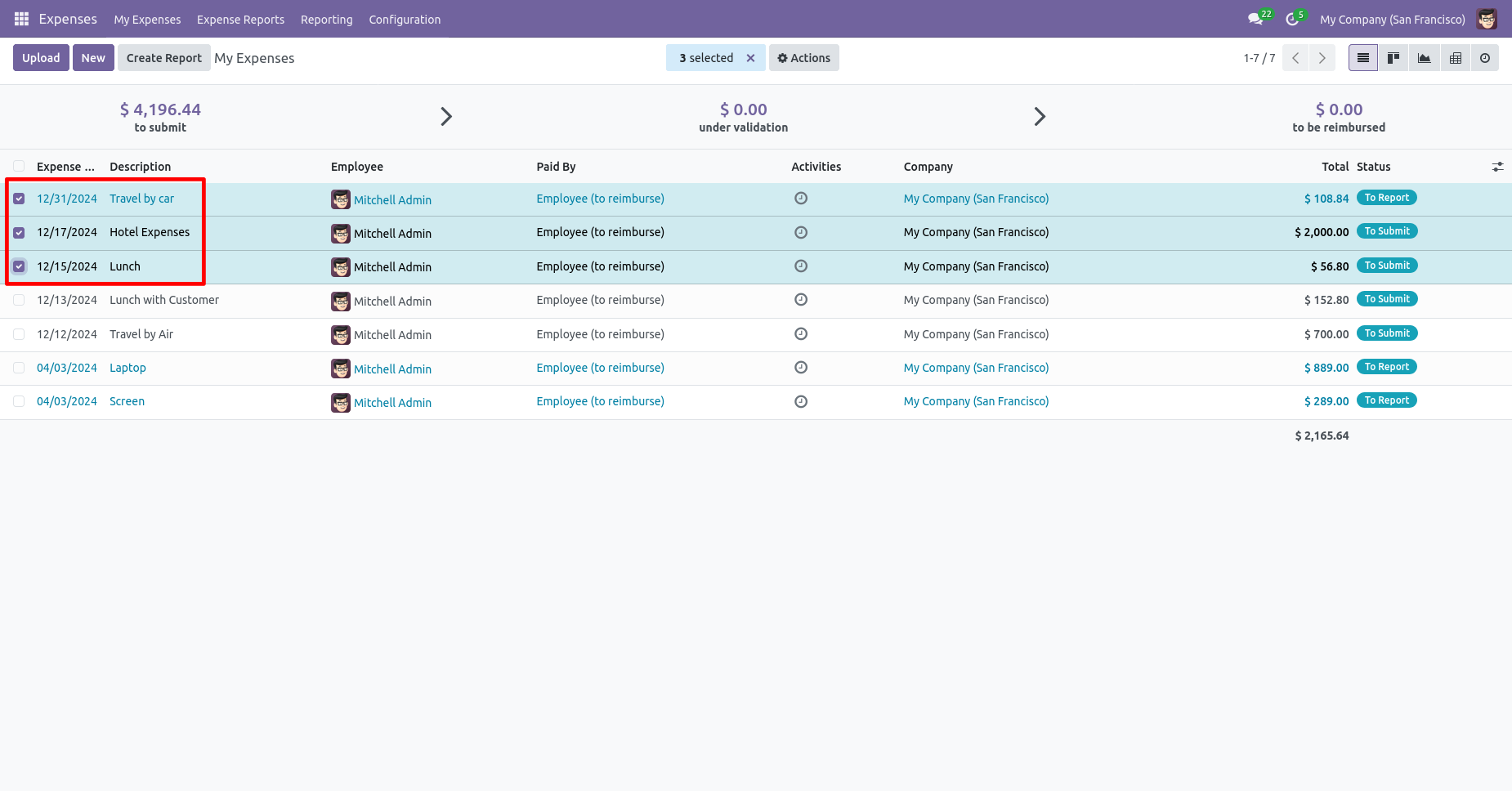Clear the 3 selected records with X
The height and width of the screenshot is (791, 1512).
tap(750, 58)
